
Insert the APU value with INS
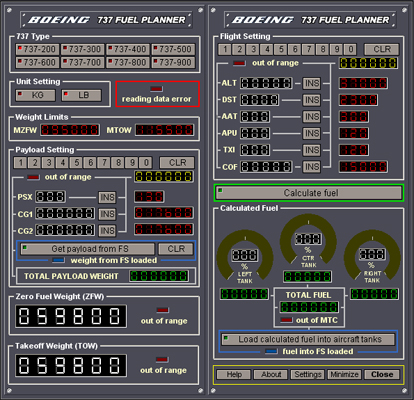click(312, 133)
